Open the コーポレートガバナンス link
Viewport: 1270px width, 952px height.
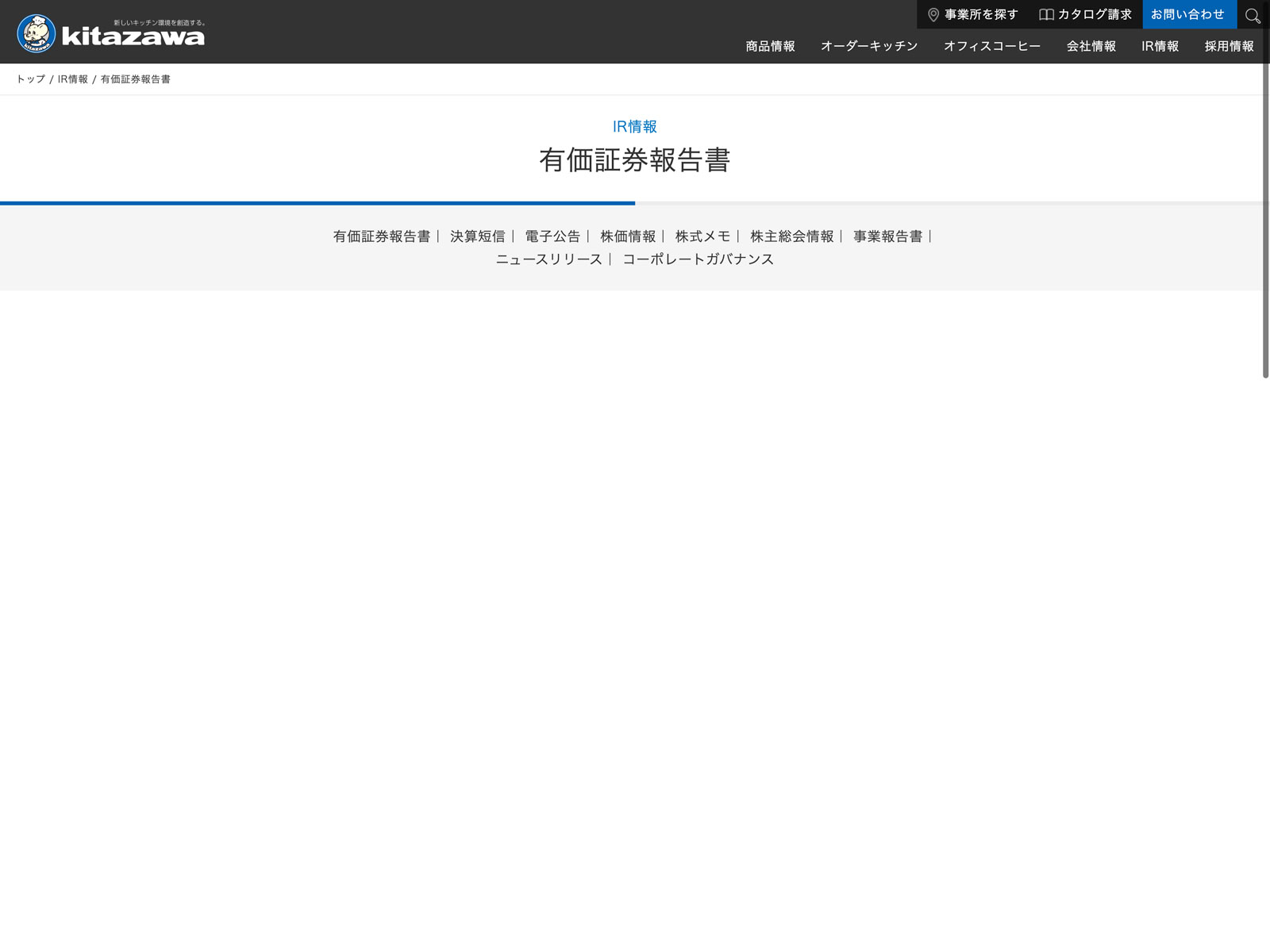pyautogui.click(x=698, y=259)
